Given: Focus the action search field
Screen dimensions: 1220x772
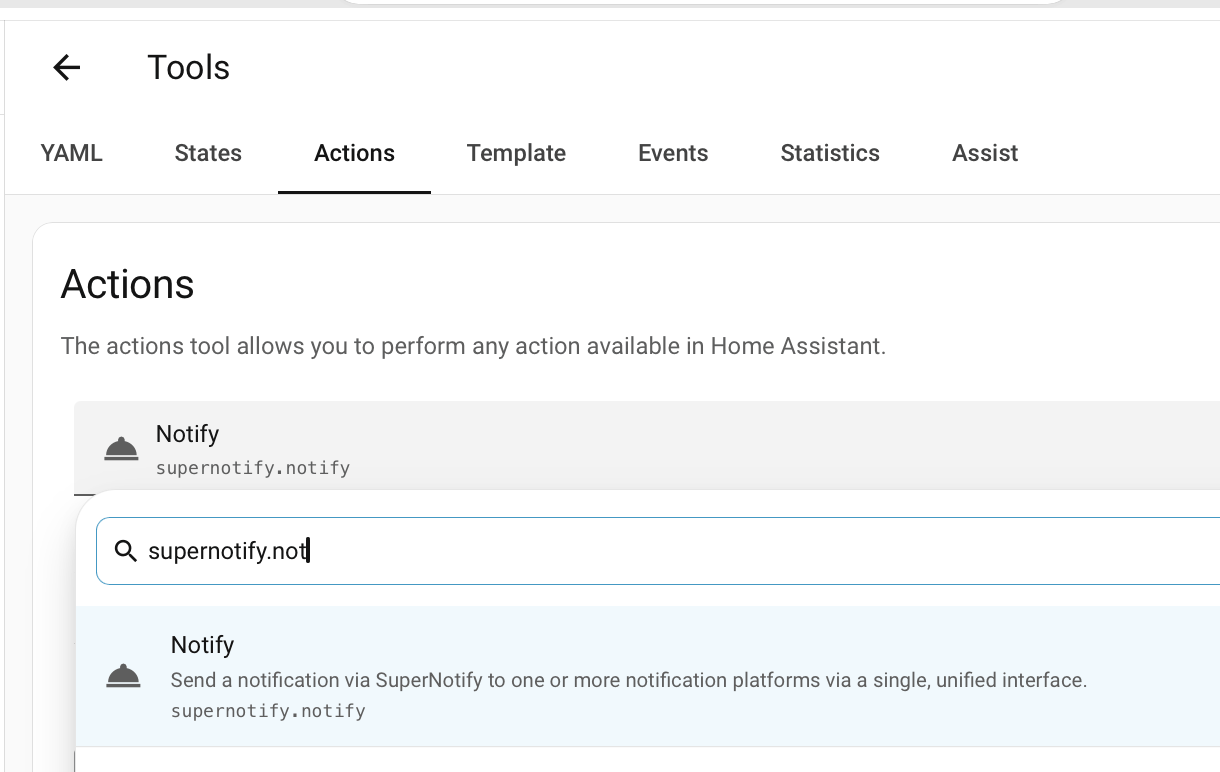Looking at the screenshot, I should pyautogui.click(x=658, y=551).
